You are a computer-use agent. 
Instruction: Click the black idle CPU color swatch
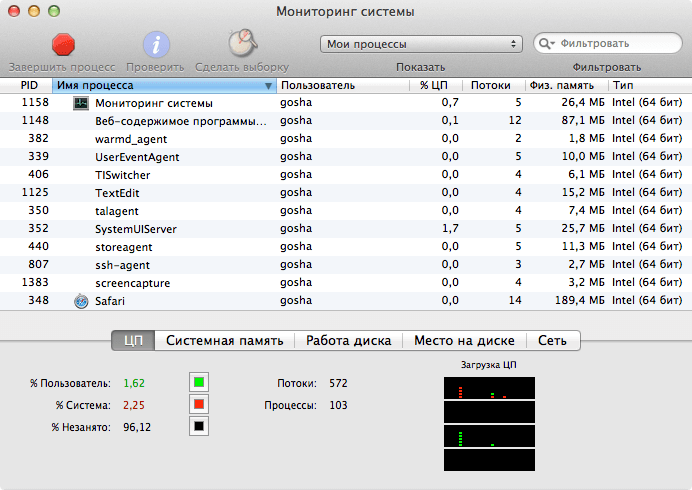click(x=199, y=426)
